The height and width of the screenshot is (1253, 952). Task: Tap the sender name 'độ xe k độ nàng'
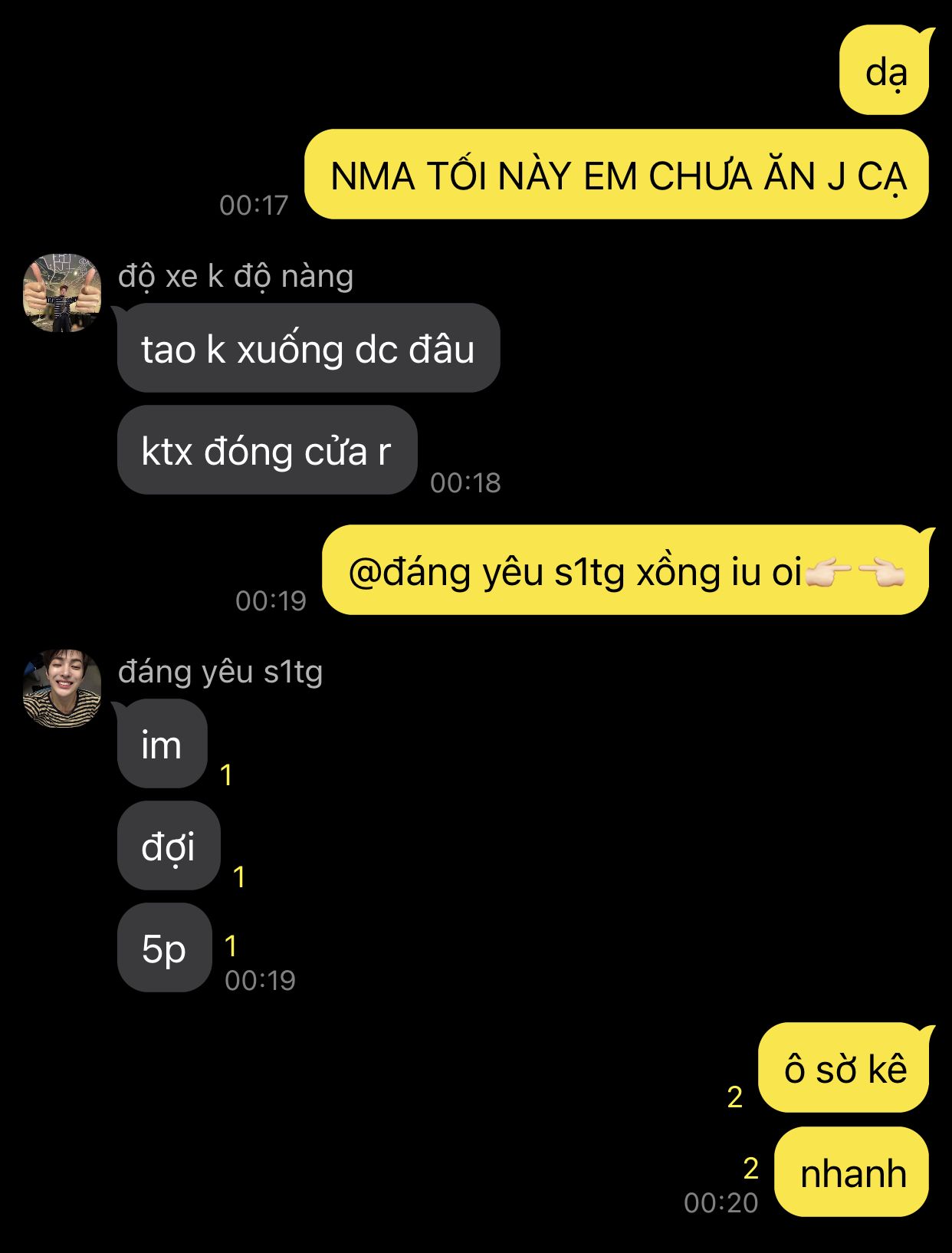pos(236,276)
